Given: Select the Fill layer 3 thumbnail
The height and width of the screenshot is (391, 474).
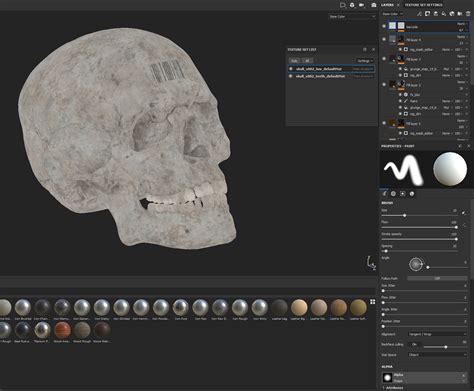Looking at the screenshot, I should click(x=393, y=59).
